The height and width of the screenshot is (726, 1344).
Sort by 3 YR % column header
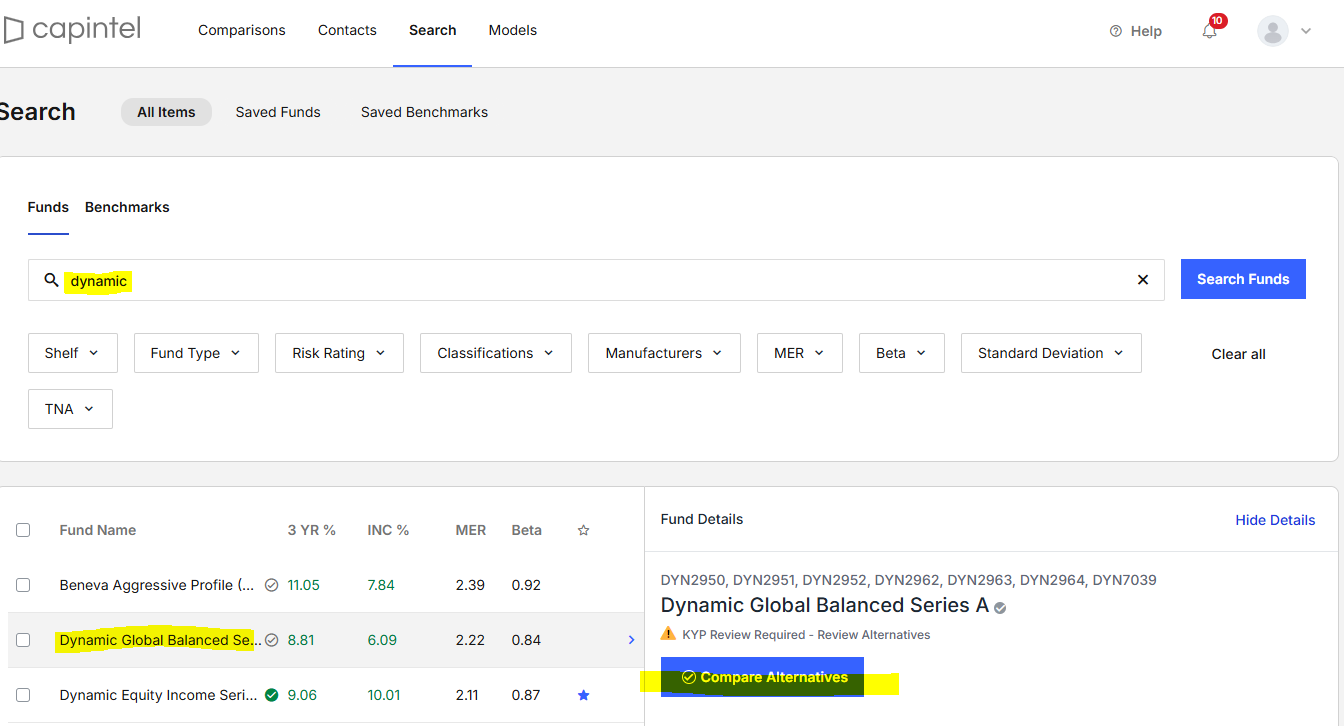click(312, 530)
